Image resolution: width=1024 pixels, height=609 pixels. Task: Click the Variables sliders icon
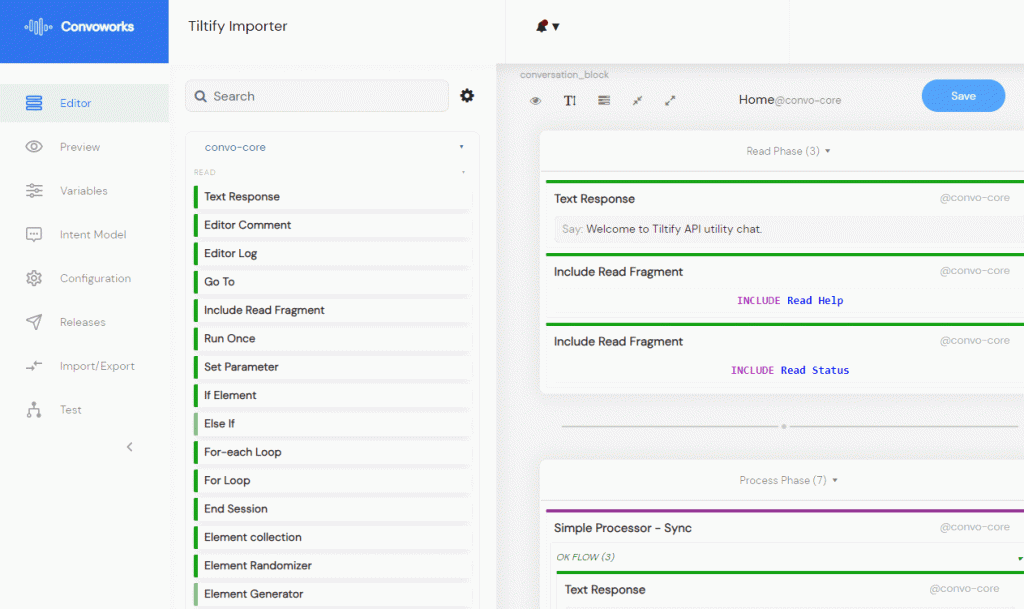coord(34,191)
